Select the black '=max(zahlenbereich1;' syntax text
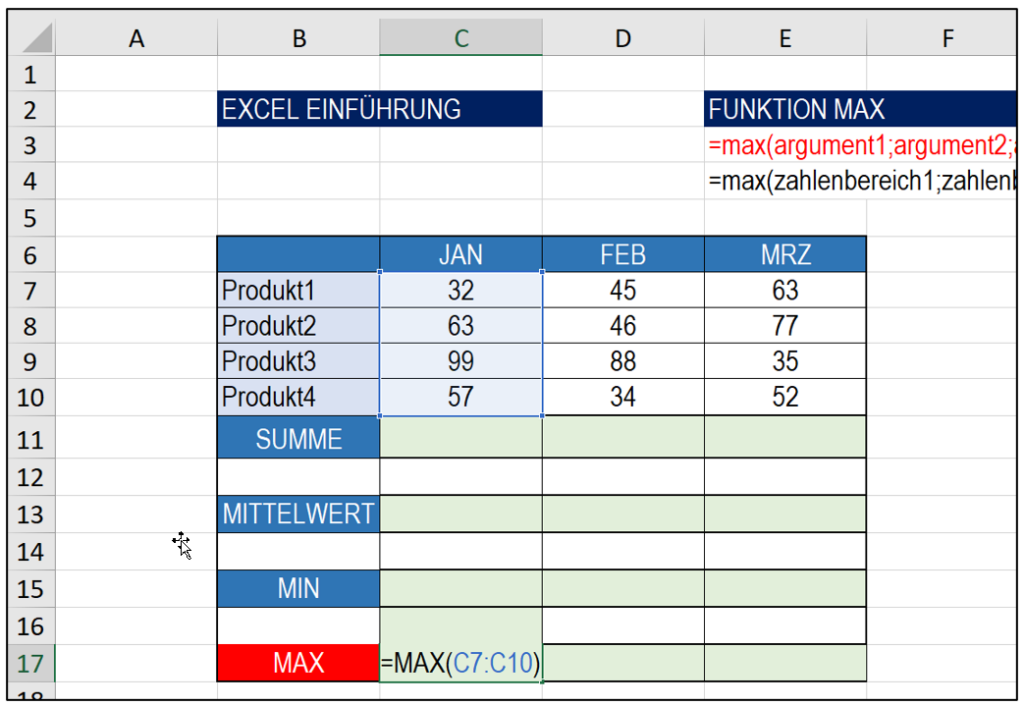 click(x=862, y=181)
